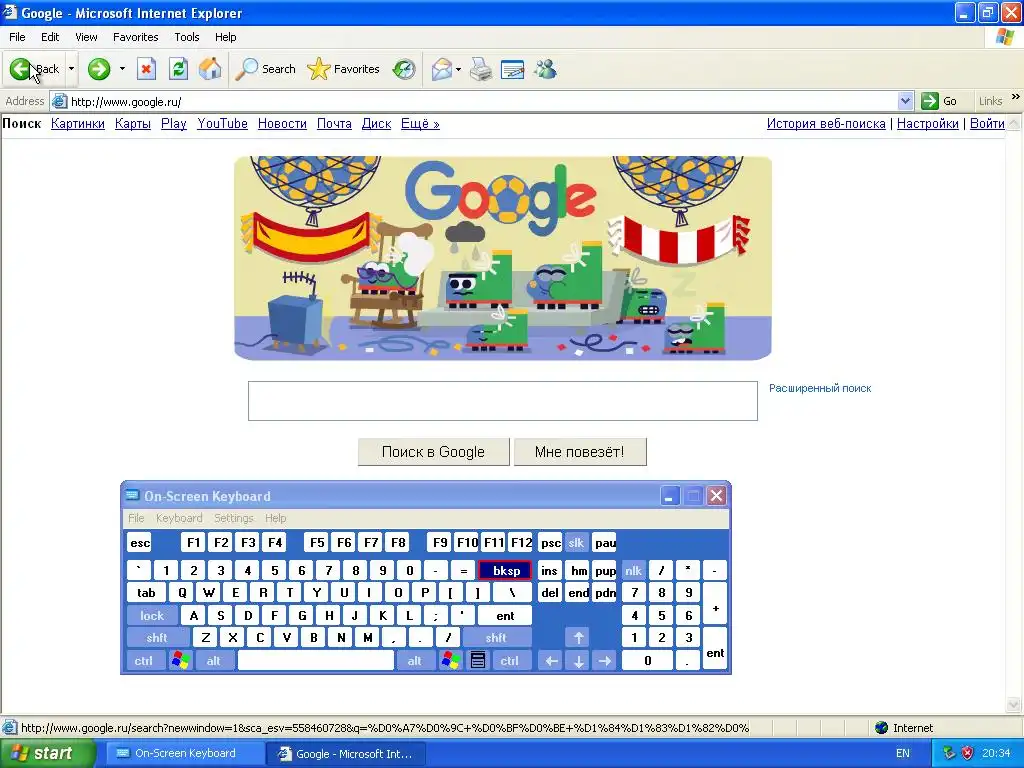The width and height of the screenshot is (1024, 768).
Task: Click the green Forward arrow icon
Action: (x=99, y=69)
